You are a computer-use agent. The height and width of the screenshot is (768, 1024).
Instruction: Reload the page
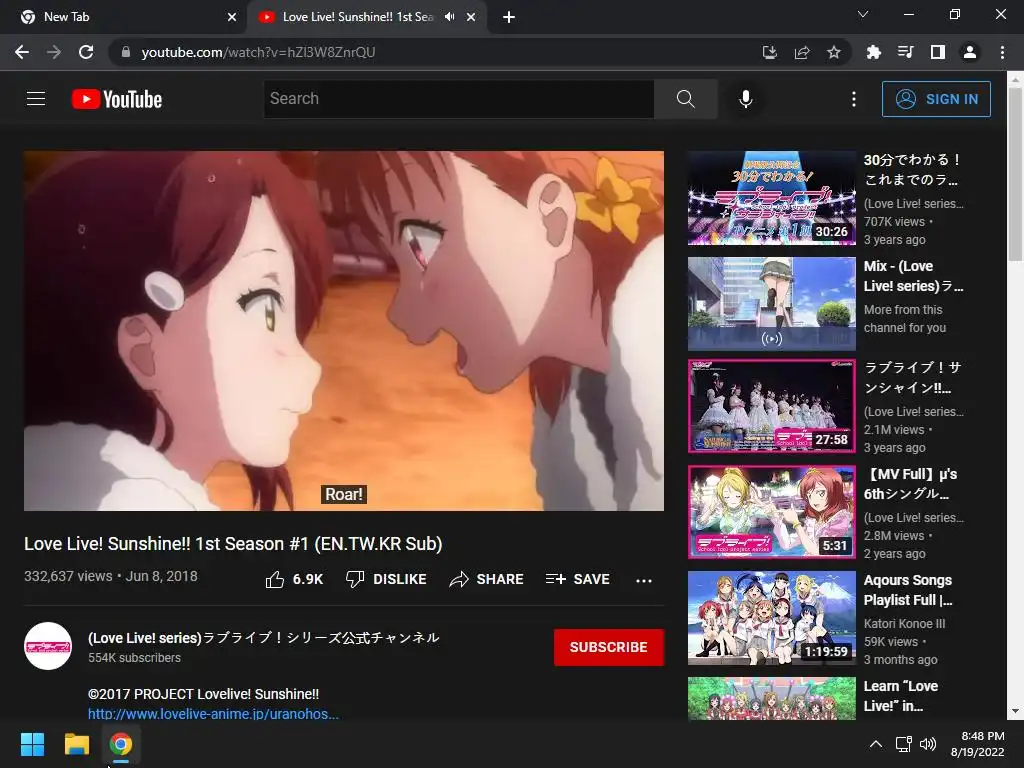pyautogui.click(x=86, y=52)
